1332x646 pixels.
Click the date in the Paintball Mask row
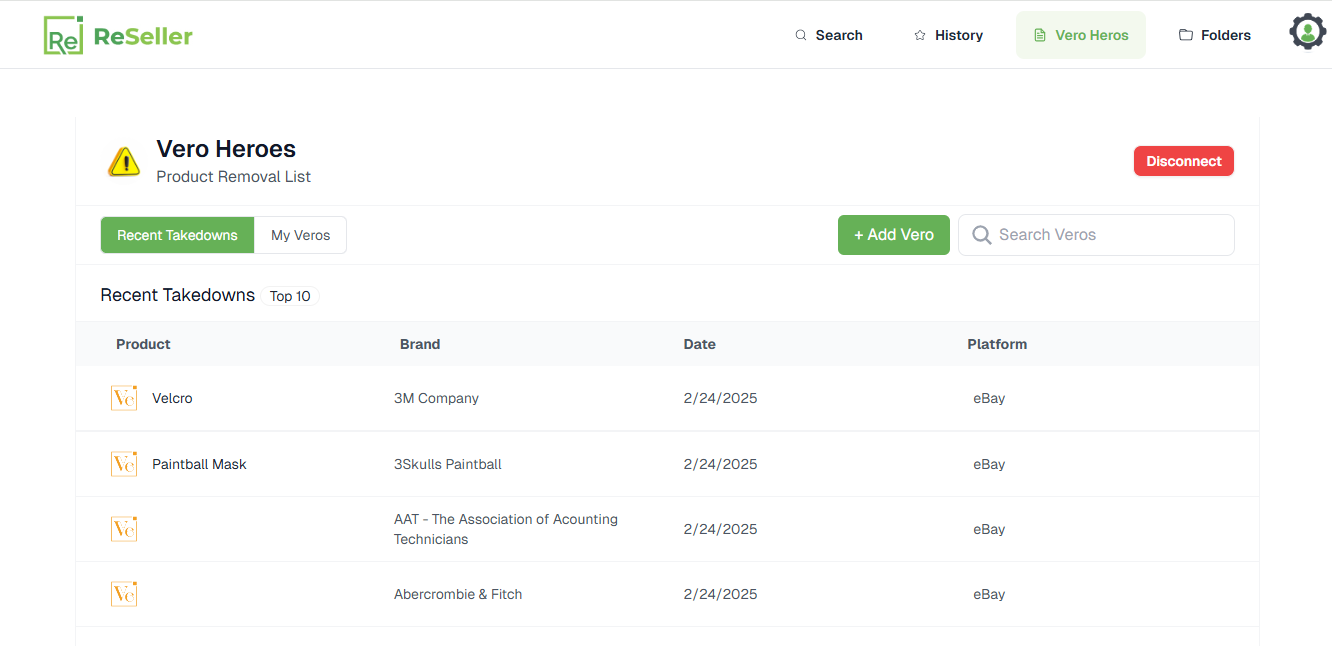click(x=721, y=464)
